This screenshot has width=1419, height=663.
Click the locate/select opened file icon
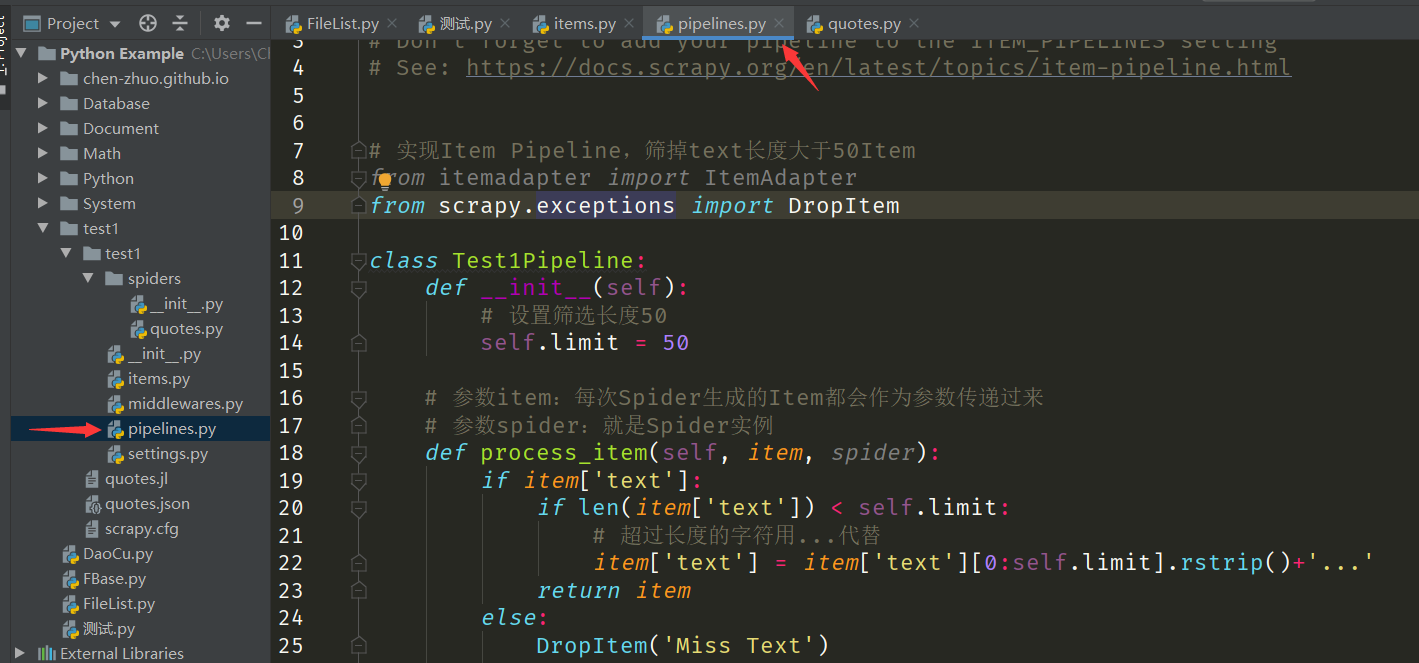[x=148, y=23]
